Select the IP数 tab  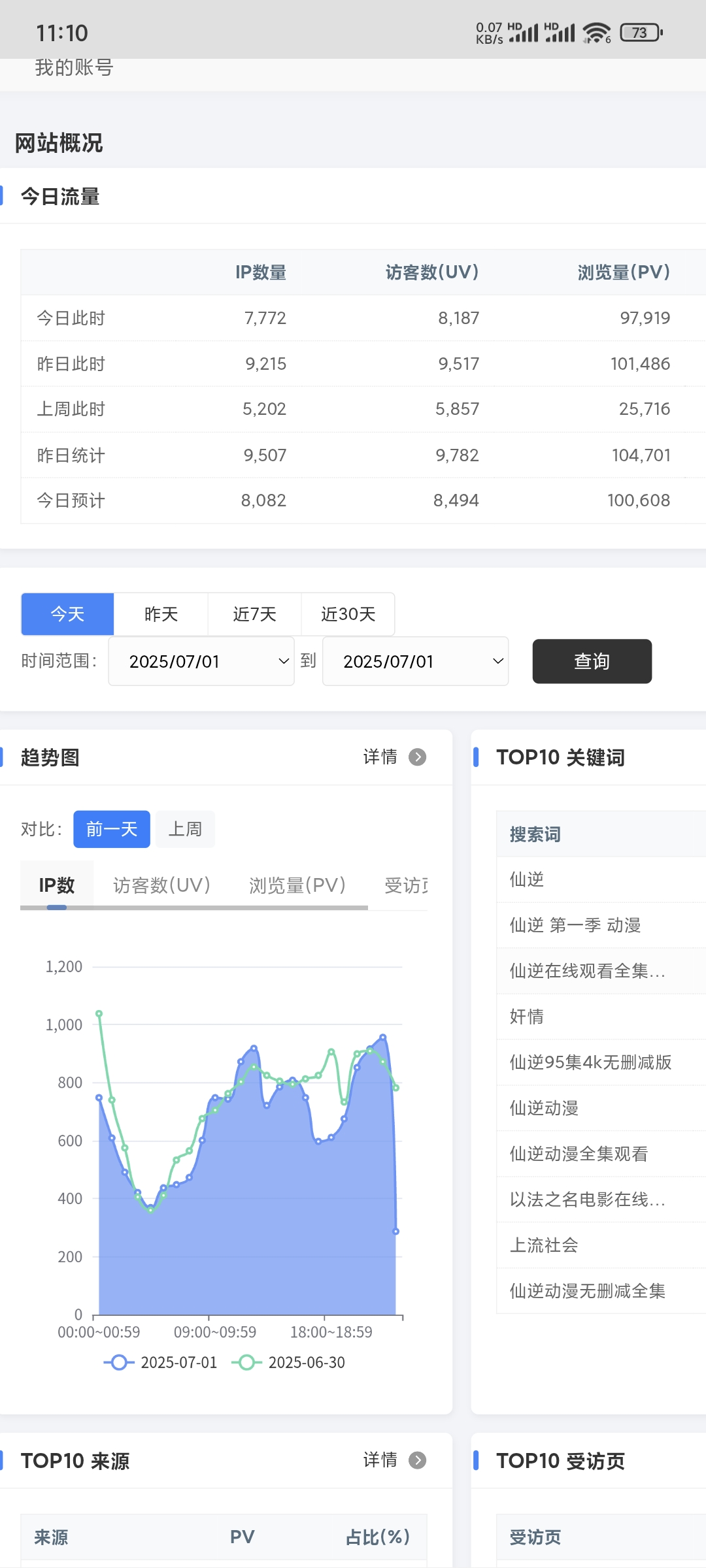(x=57, y=885)
